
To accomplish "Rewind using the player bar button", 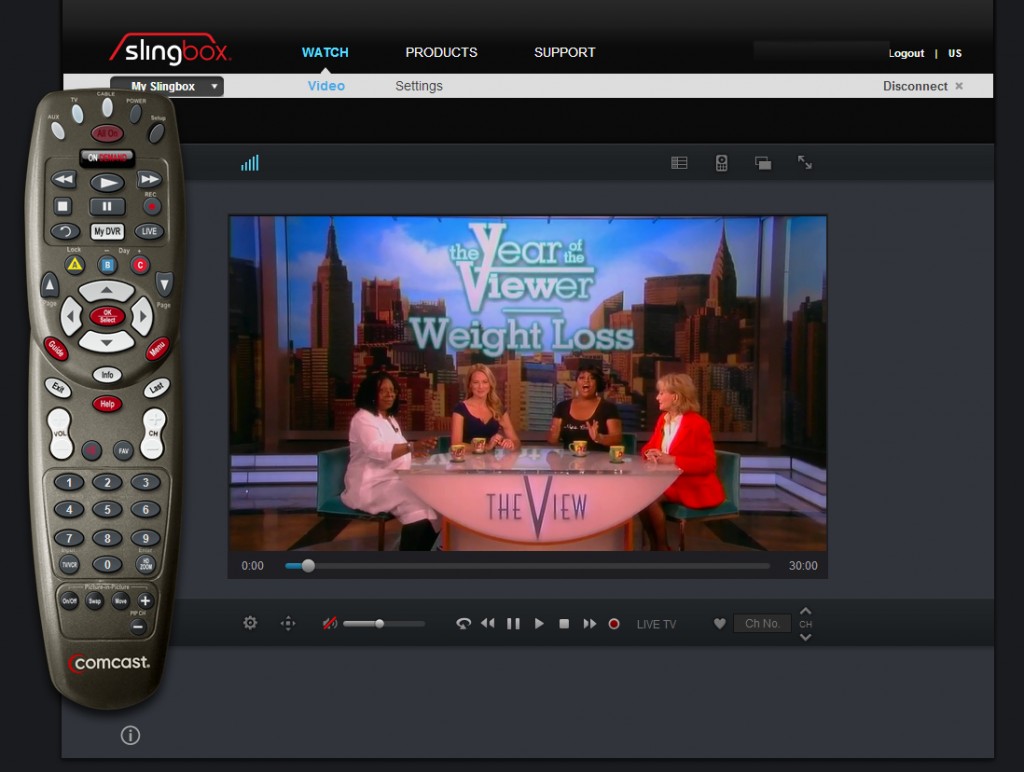I will point(488,624).
